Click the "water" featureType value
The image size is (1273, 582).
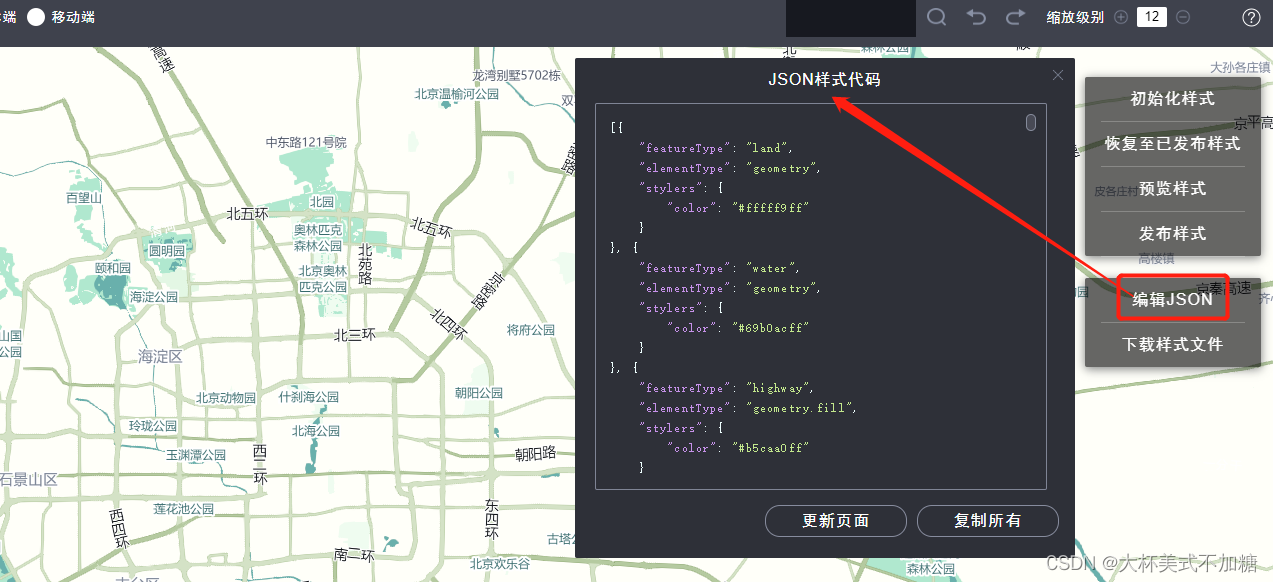pyautogui.click(x=770, y=268)
